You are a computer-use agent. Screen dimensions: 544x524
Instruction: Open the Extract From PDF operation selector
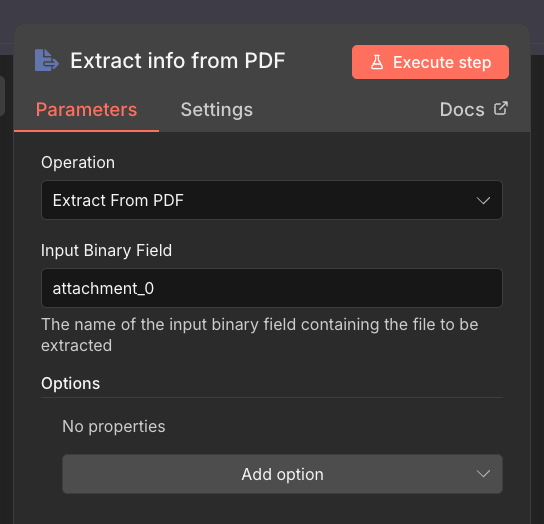pyautogui.click(x=272, y=200)
